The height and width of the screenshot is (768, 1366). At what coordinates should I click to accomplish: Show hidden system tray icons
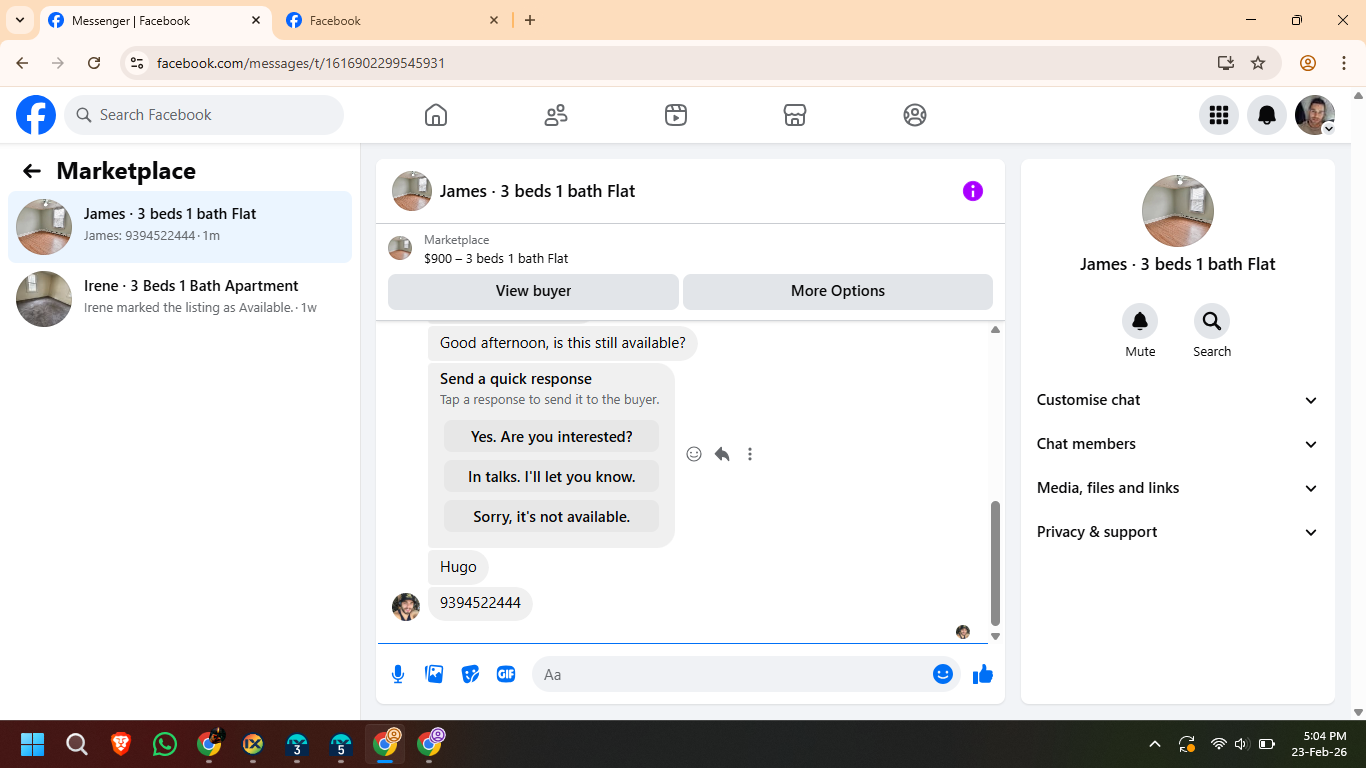pyautogui.click(x=1155, y=744)
